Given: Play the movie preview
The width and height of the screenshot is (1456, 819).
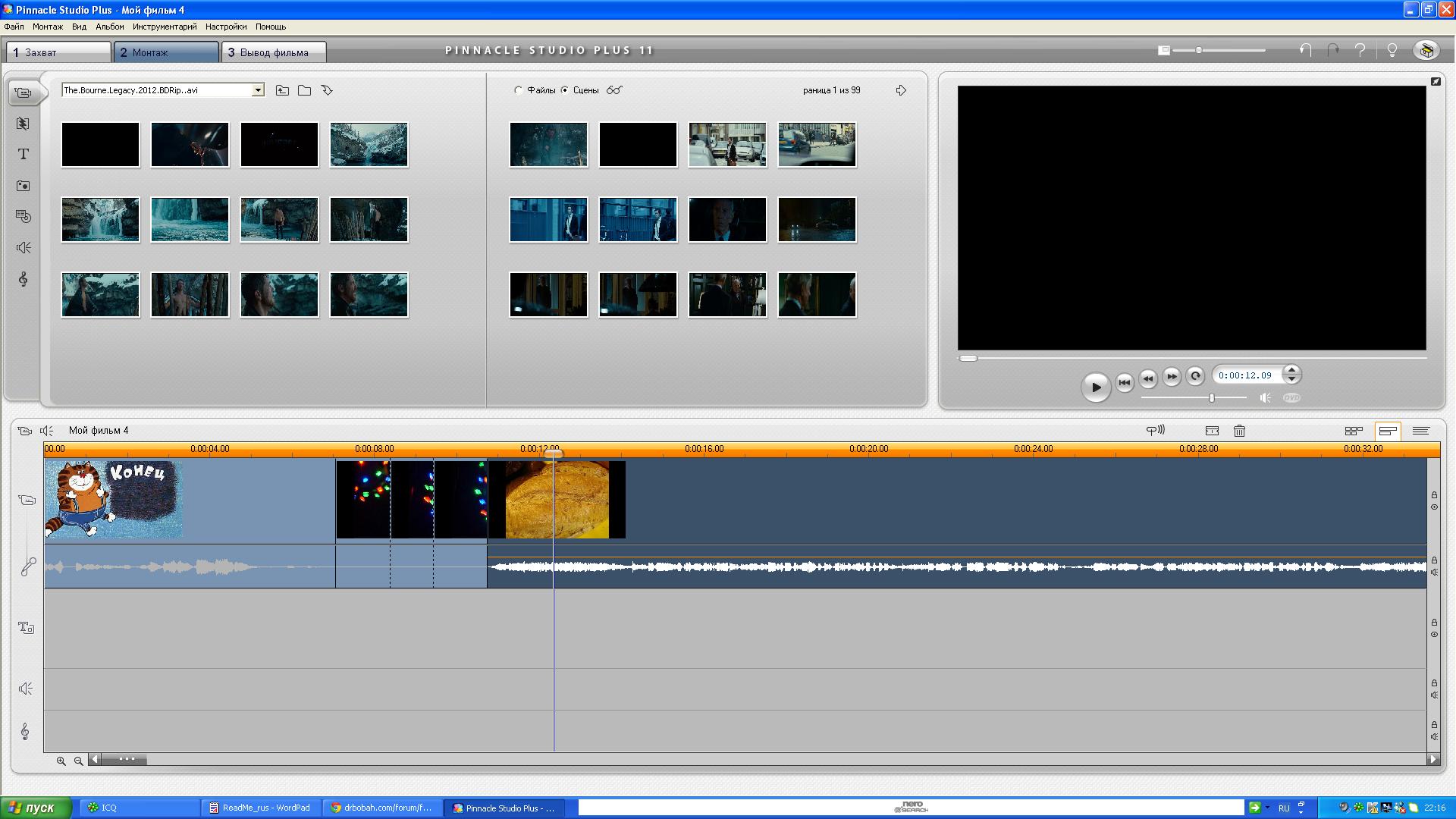Looking at the screenshot, I should [x=1096, y=387].
